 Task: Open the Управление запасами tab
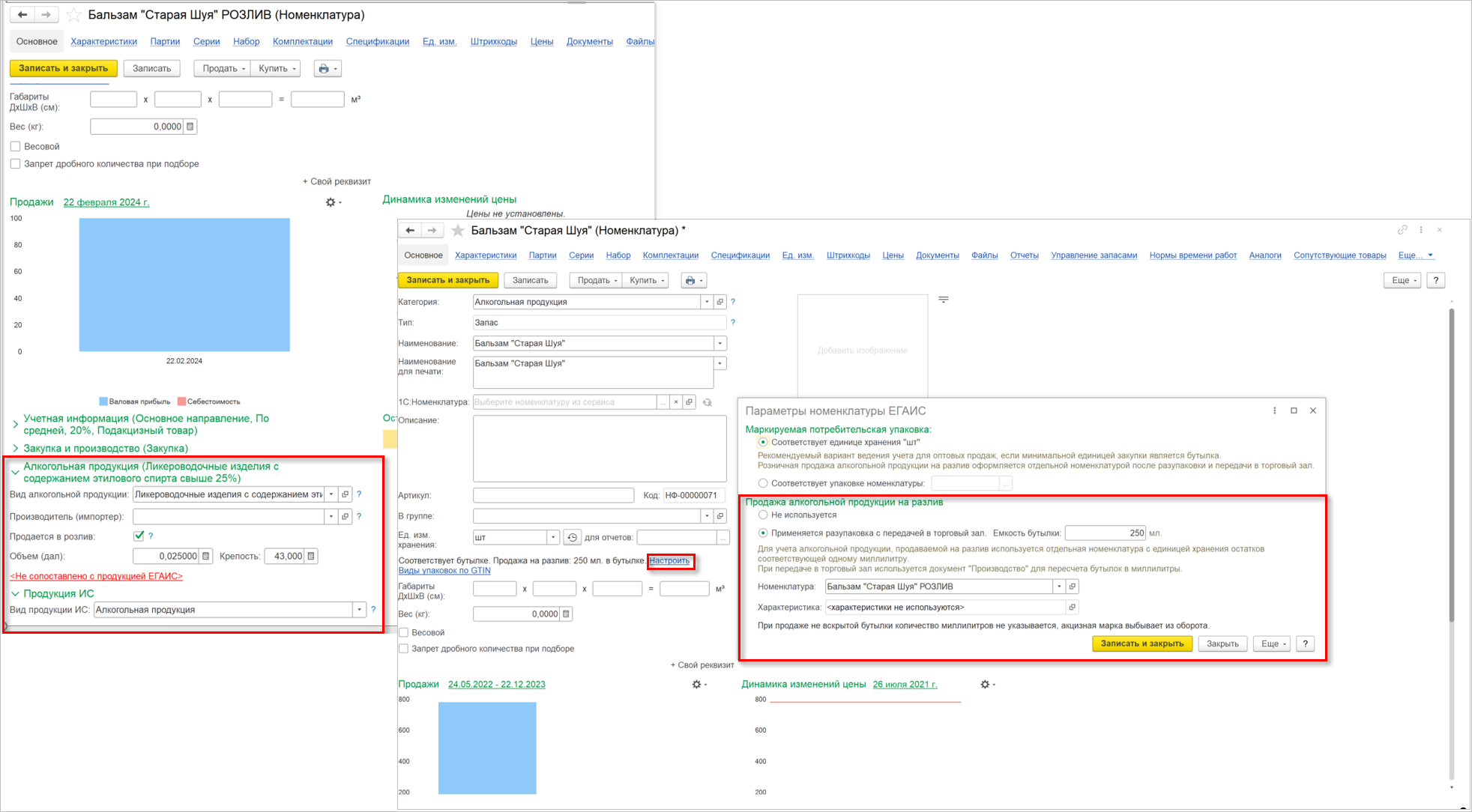click(x=1094, y=255)
